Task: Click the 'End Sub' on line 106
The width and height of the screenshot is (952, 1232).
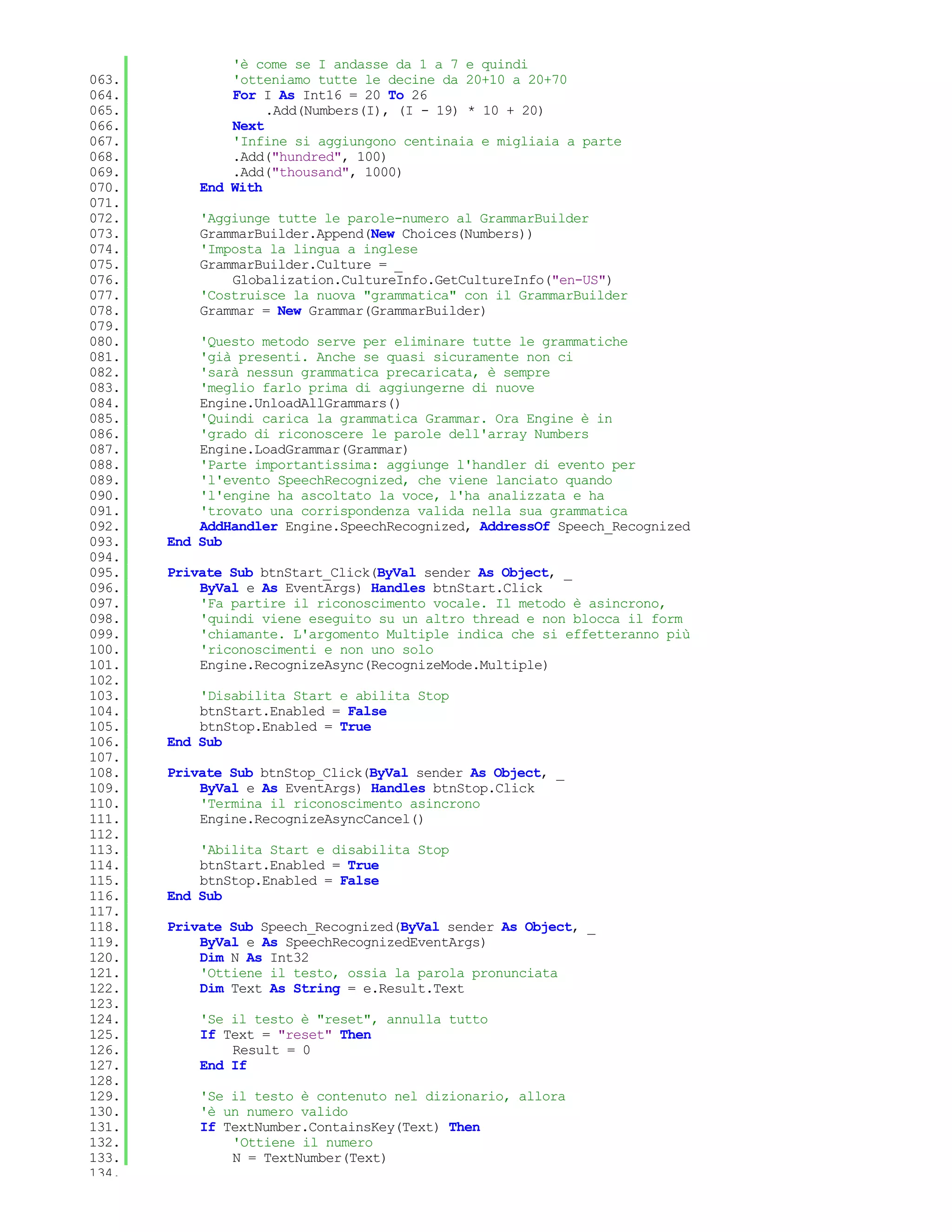Action: tap(195, 742)
